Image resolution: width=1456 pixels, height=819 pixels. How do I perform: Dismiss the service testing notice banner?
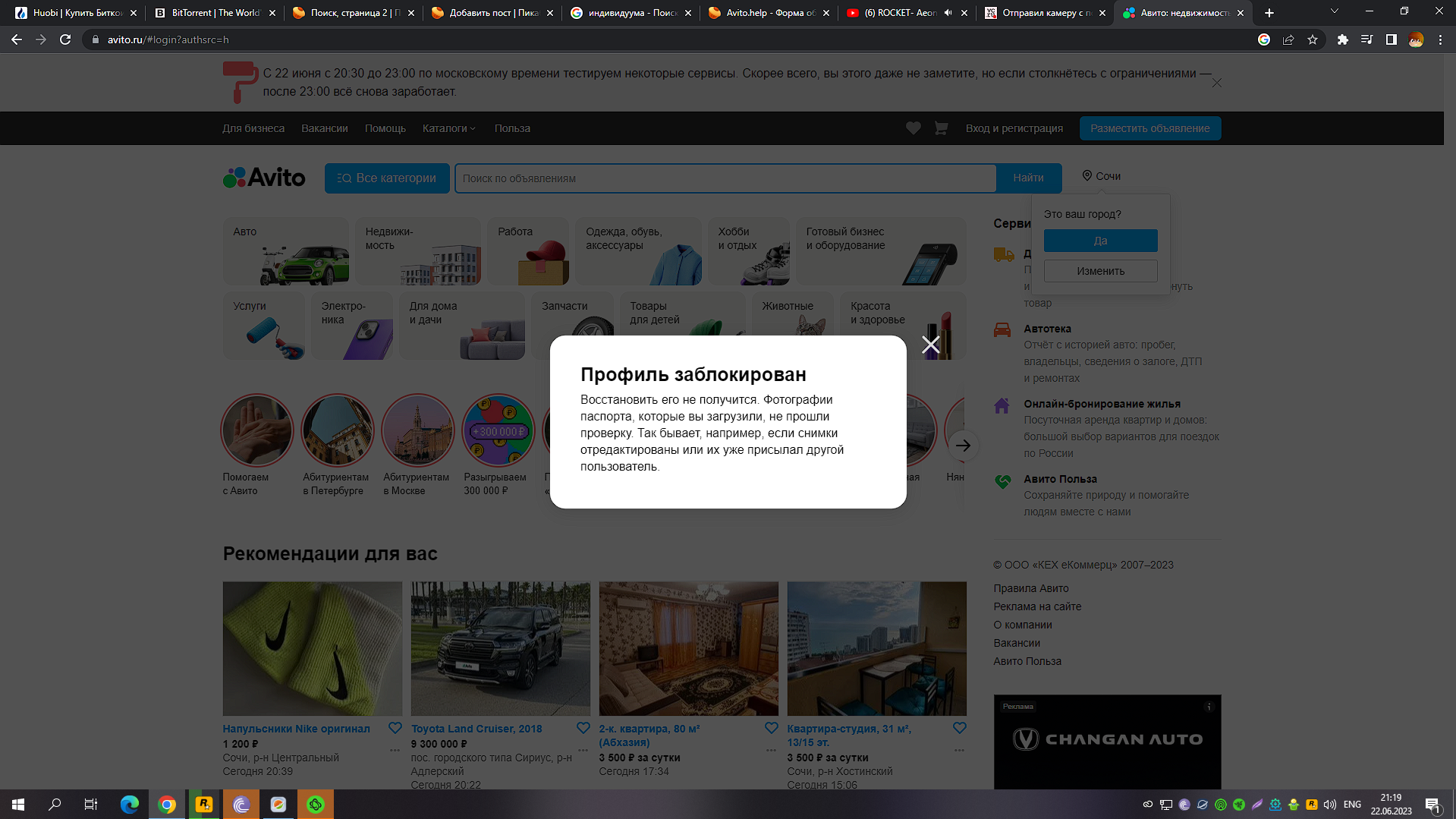tap(1217, 83)
